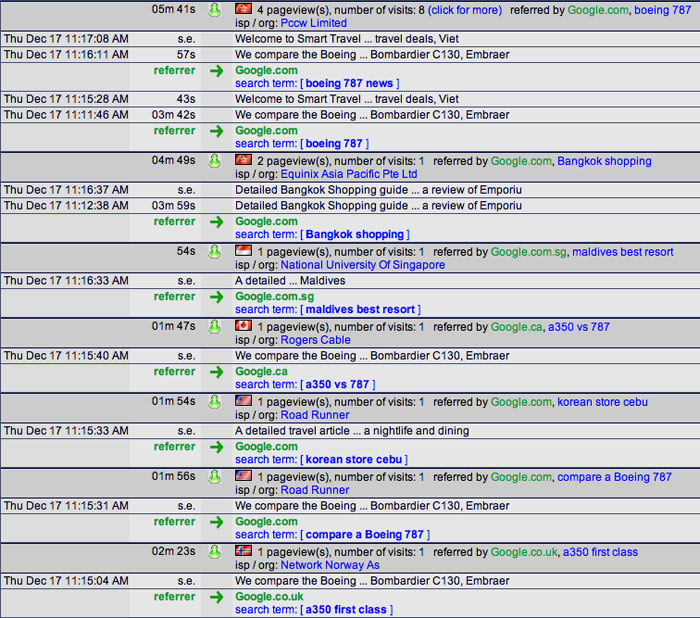Open the Network Norway As link

pos(329,565)
